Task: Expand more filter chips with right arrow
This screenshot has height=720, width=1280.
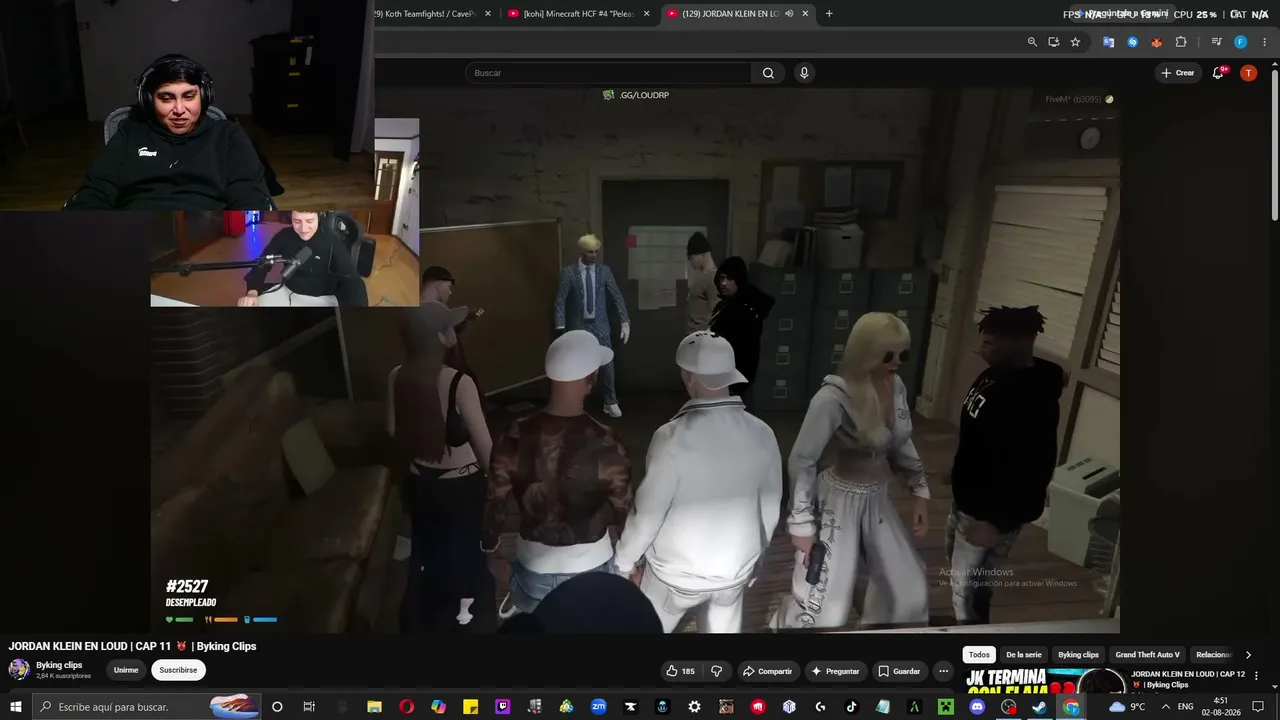Action: [x=1248, y=655]
